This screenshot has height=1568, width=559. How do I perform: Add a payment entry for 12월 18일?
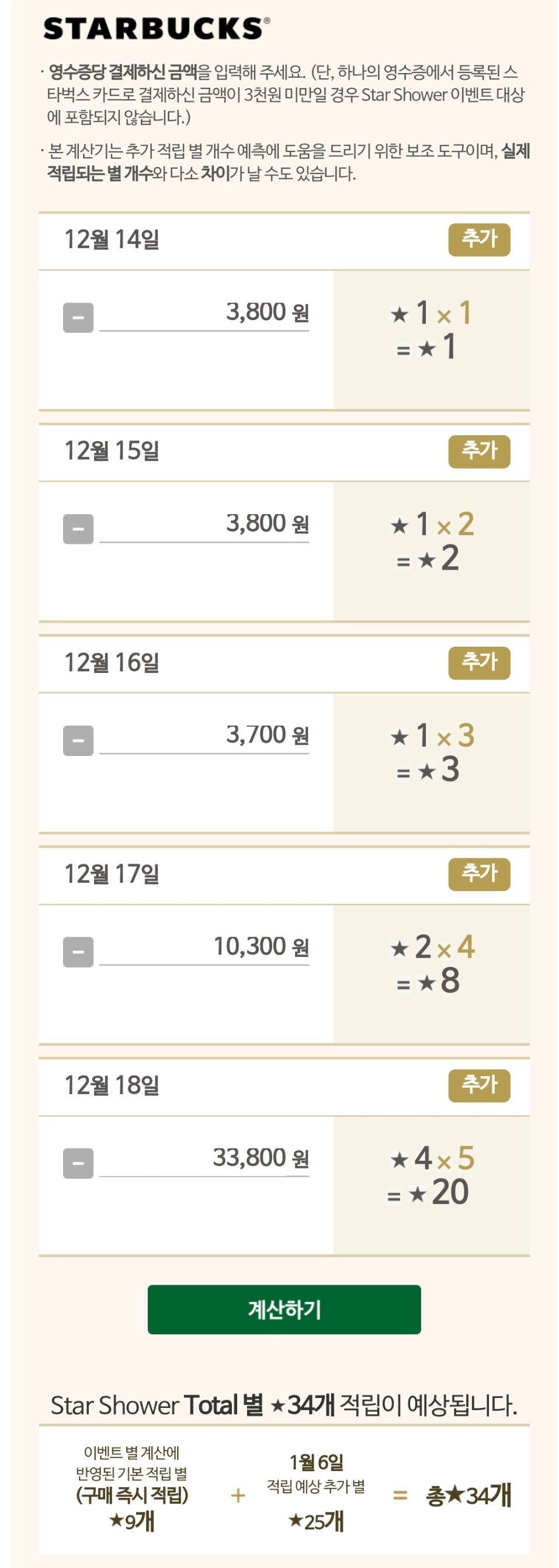pos(479,1085)
